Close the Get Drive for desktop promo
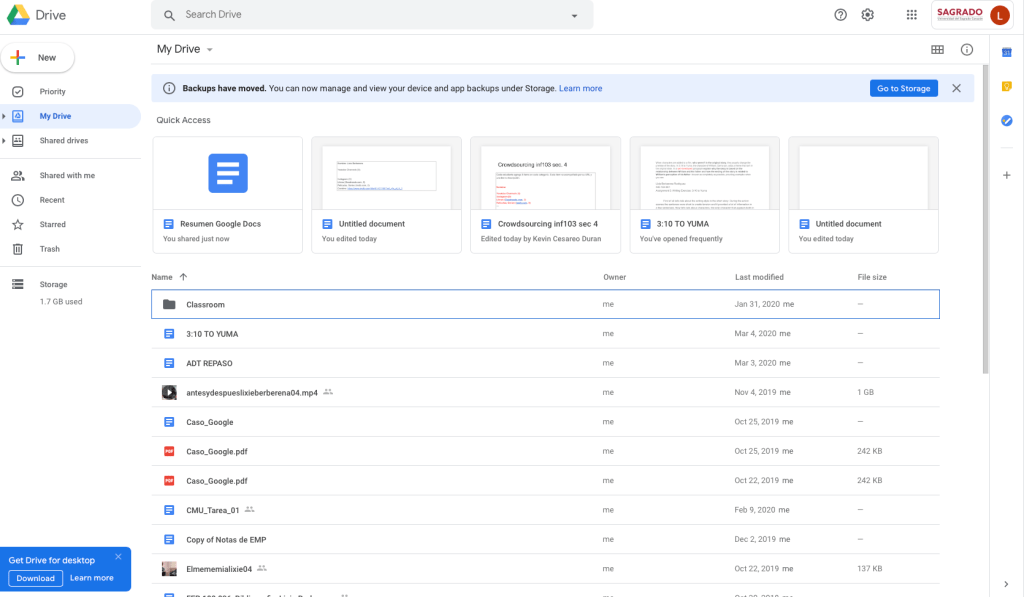 (x=118, y=557)
